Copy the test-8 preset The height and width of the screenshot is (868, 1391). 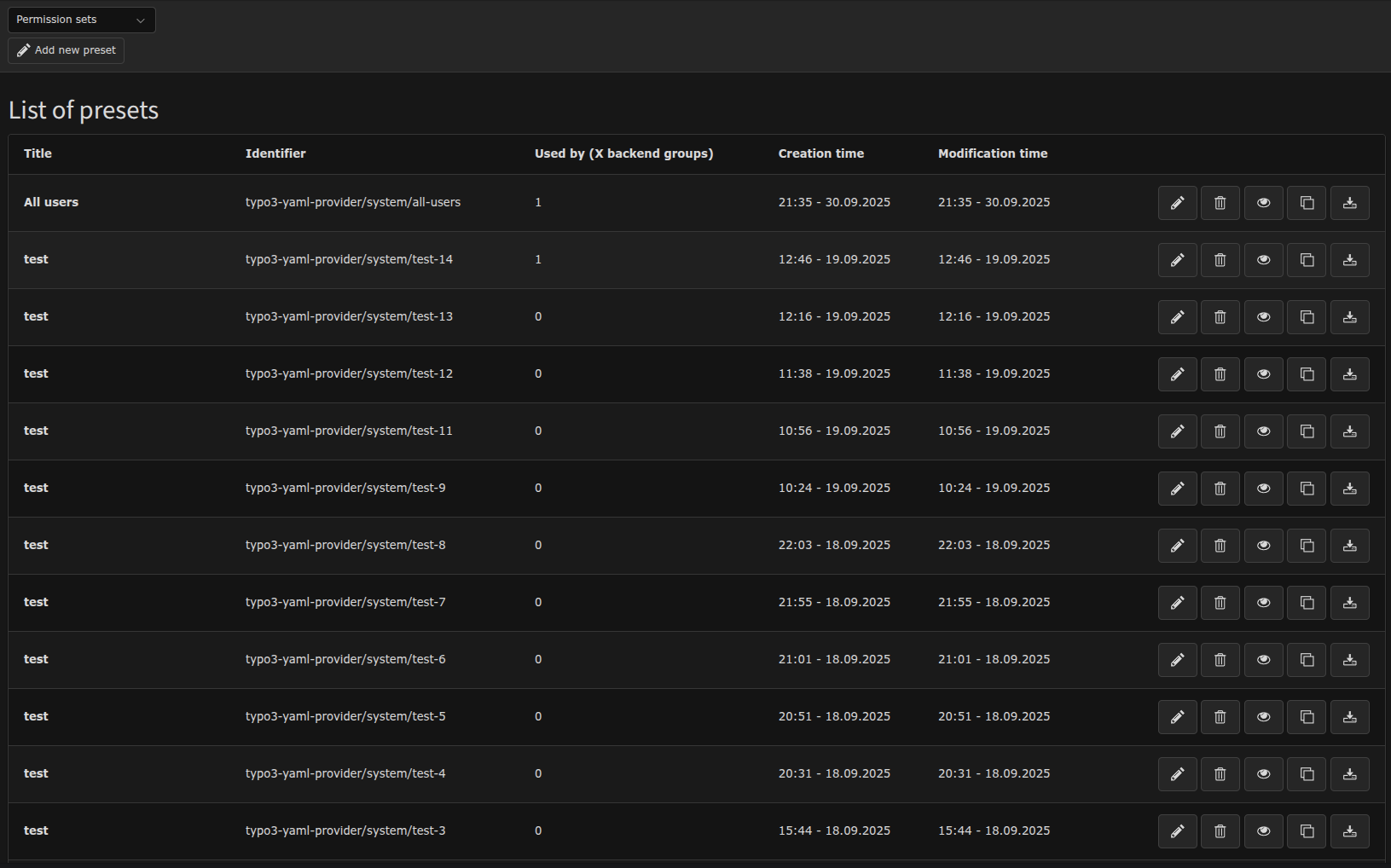point(1307,546)
